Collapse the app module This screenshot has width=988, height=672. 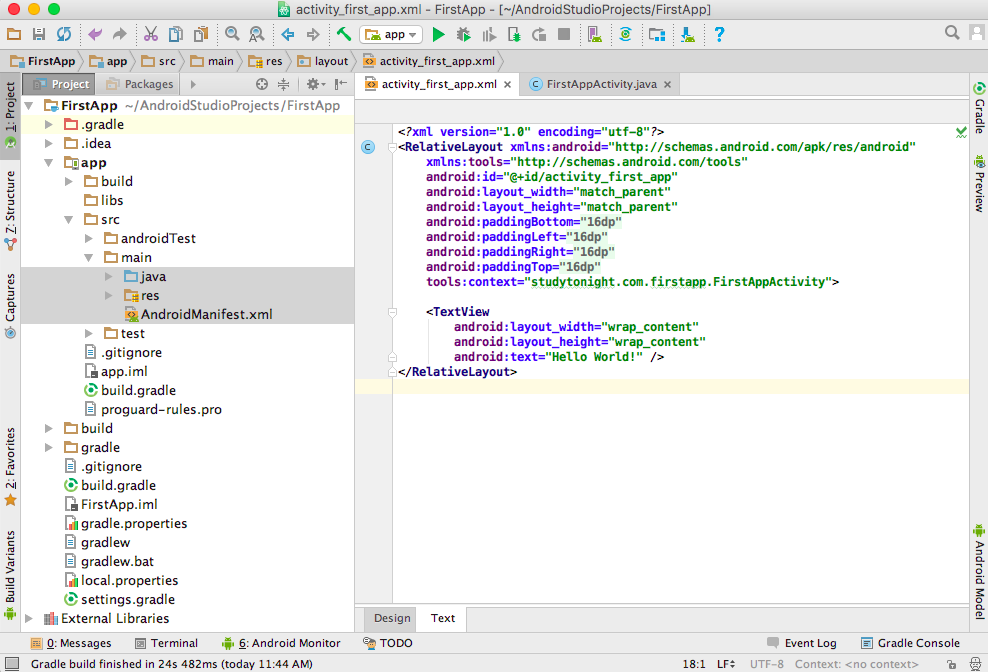click(x=49, y=163)
